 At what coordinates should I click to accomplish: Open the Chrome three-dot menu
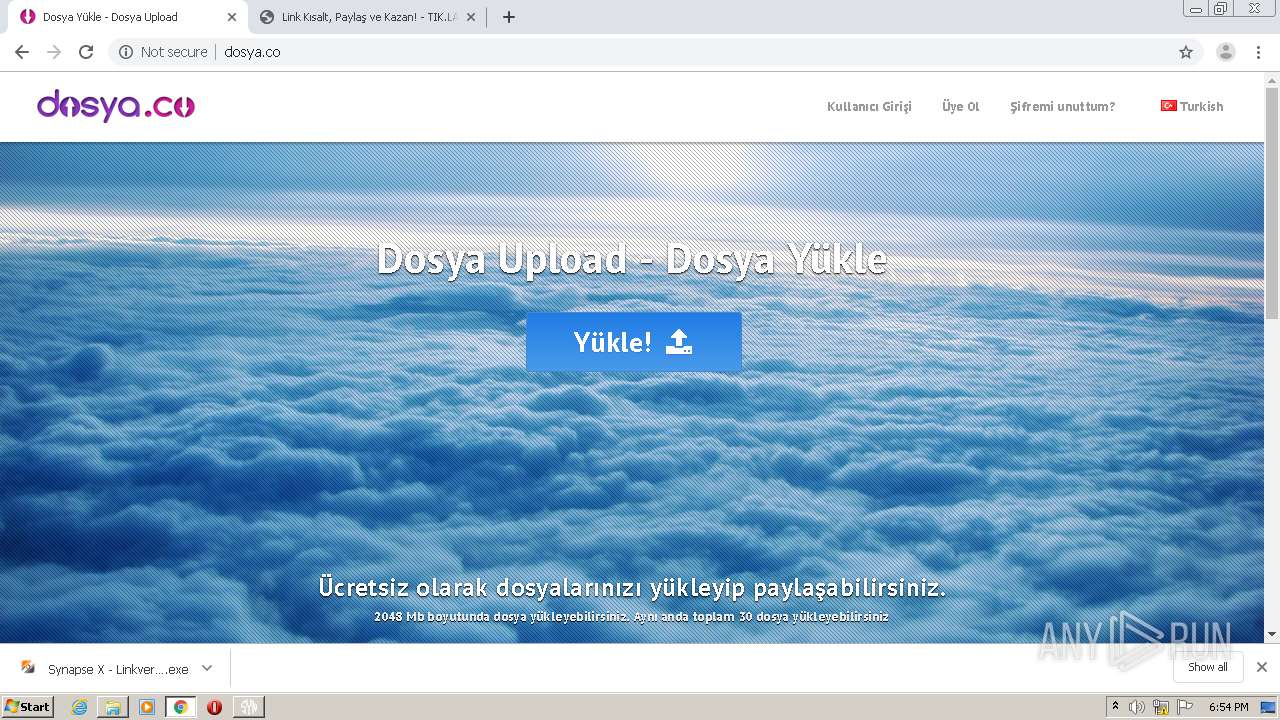(x=1259, y=52)
